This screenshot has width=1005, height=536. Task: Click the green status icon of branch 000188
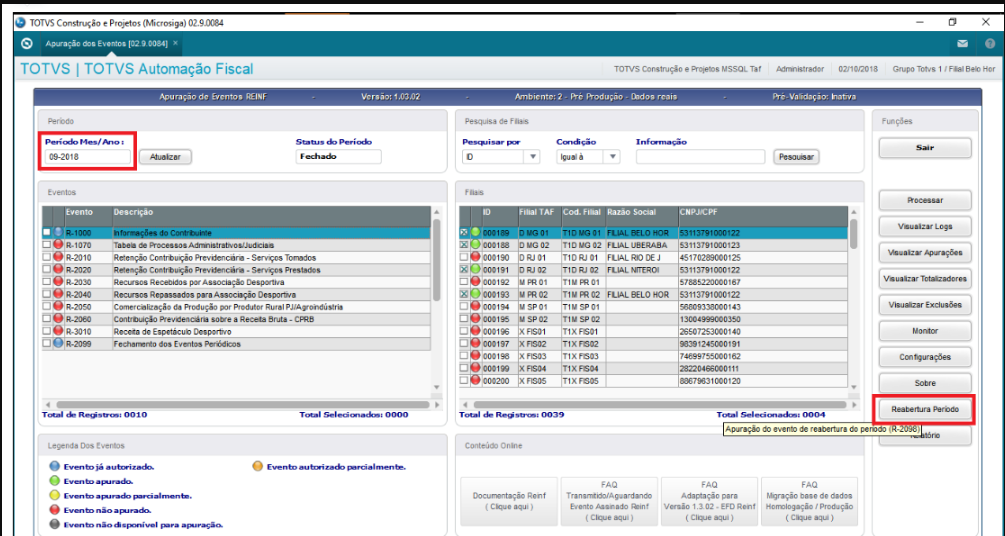point(476,245)
